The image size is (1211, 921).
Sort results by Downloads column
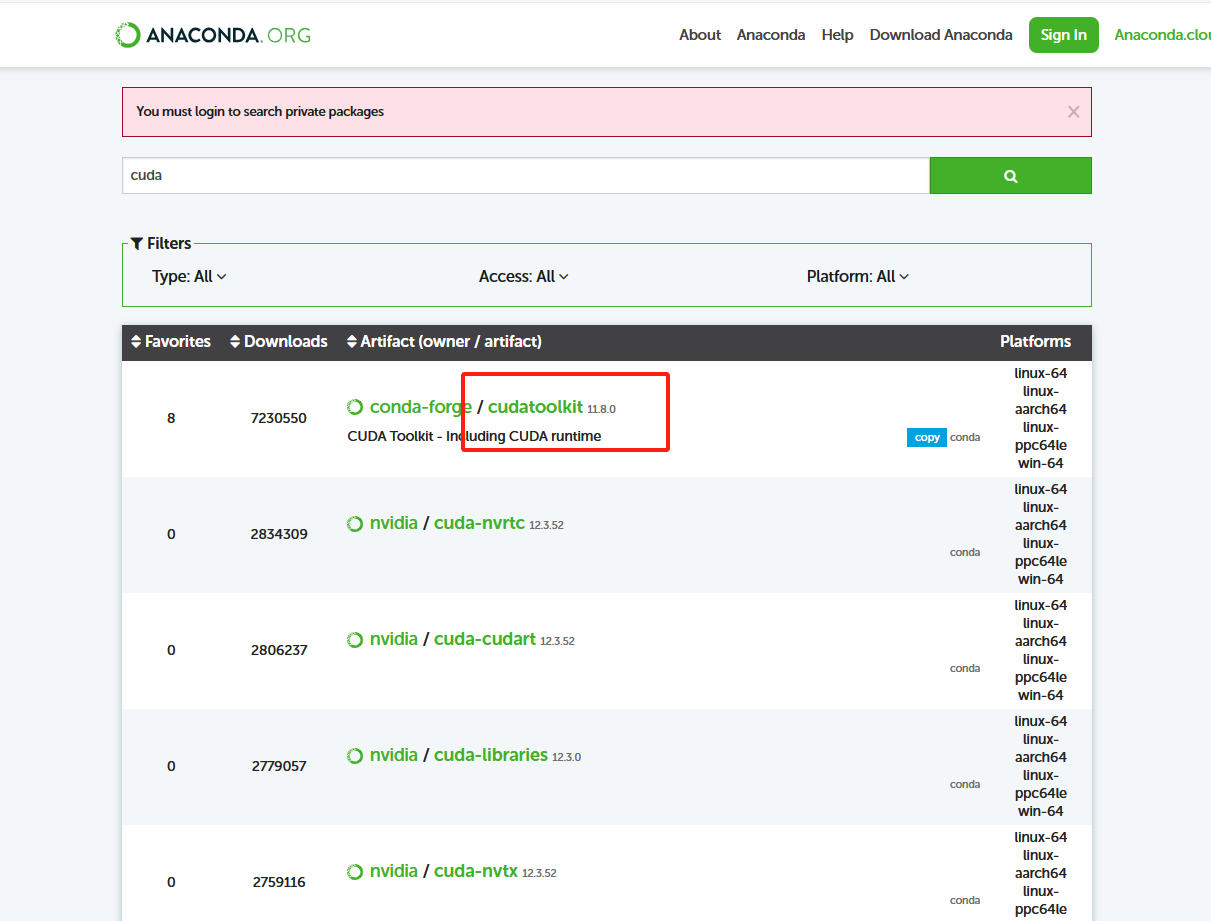(278, 342)
